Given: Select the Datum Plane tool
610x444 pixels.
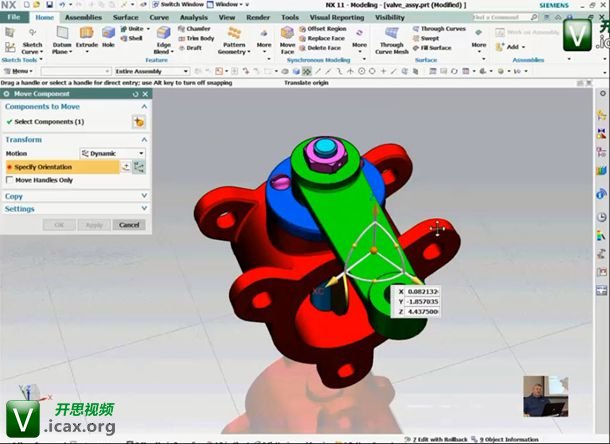Looking at the screenshot, I should 62,39.
